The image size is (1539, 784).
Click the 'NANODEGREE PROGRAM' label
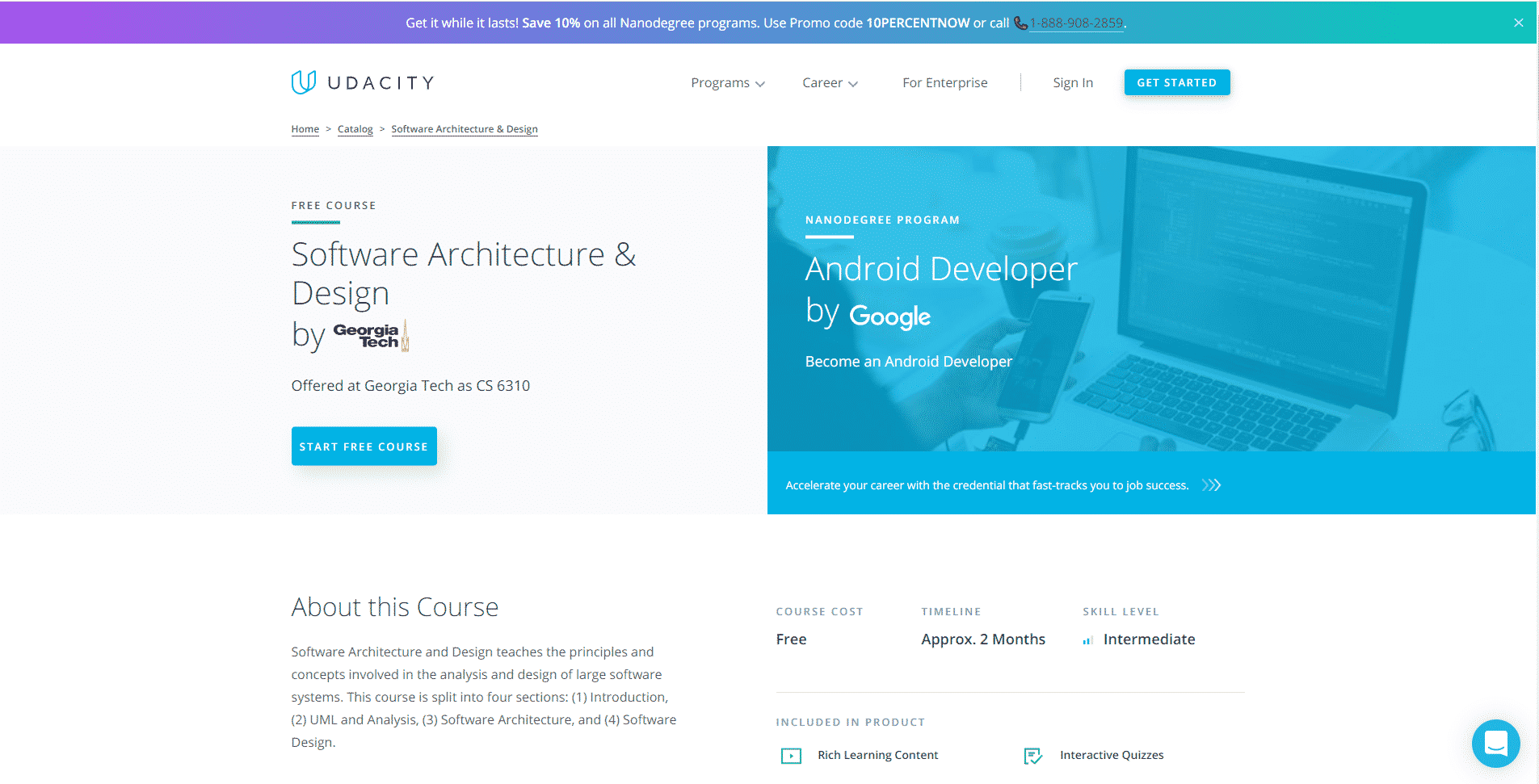pyautogui.click(x=882, y=220)
